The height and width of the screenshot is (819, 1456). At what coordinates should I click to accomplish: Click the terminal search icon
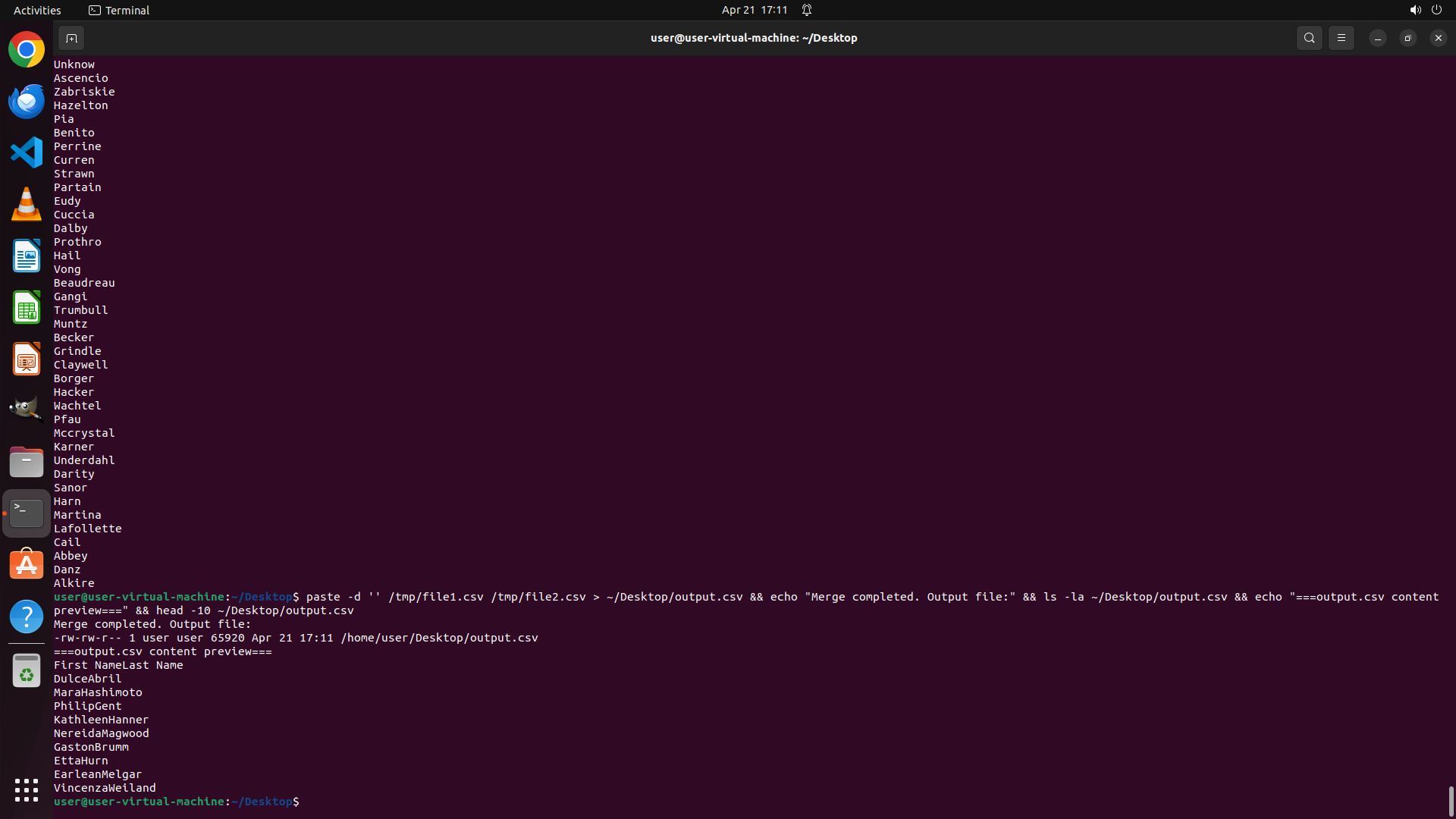point(1309,38)
